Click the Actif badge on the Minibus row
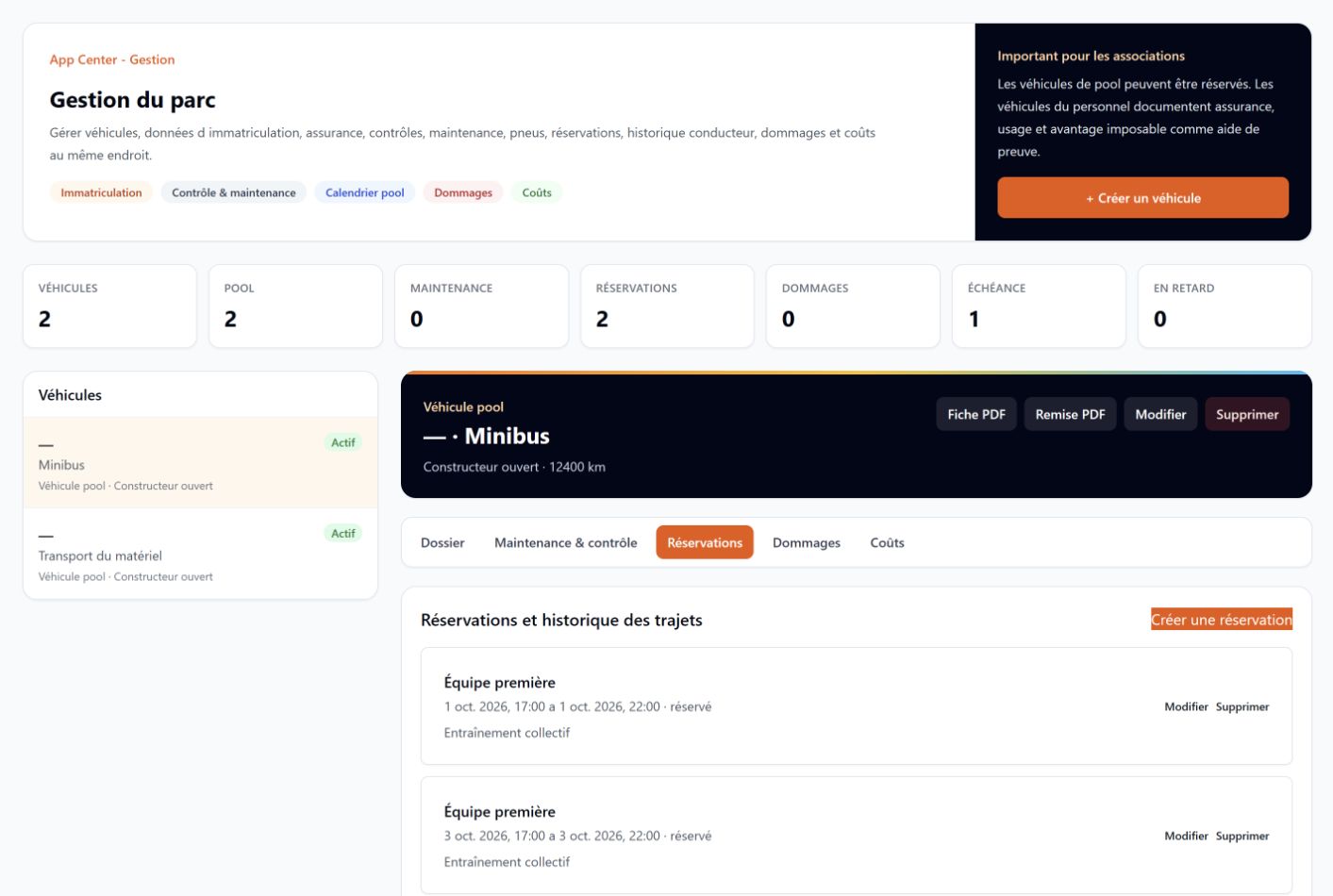 pos(343,442)
